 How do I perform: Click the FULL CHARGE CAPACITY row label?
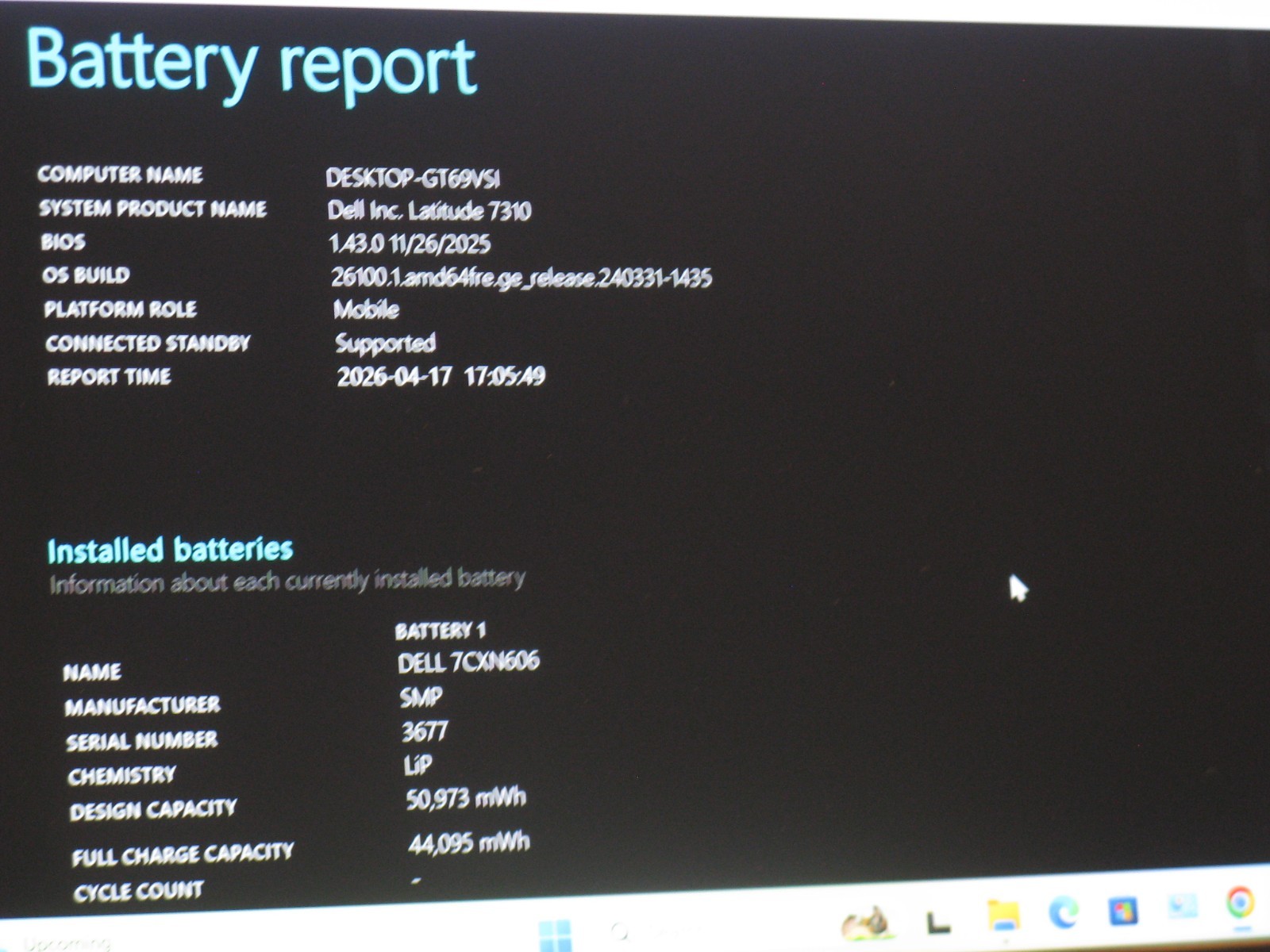pyautogui.click(x=183, y=854)
